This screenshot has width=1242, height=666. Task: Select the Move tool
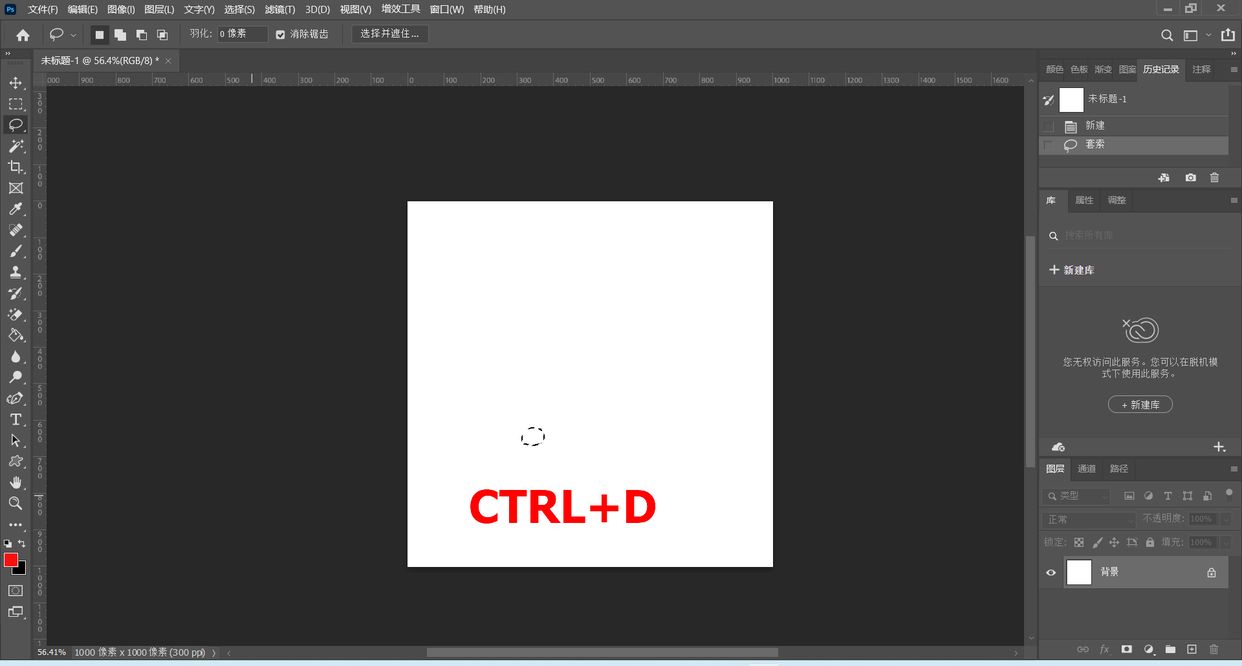[16, 83]
